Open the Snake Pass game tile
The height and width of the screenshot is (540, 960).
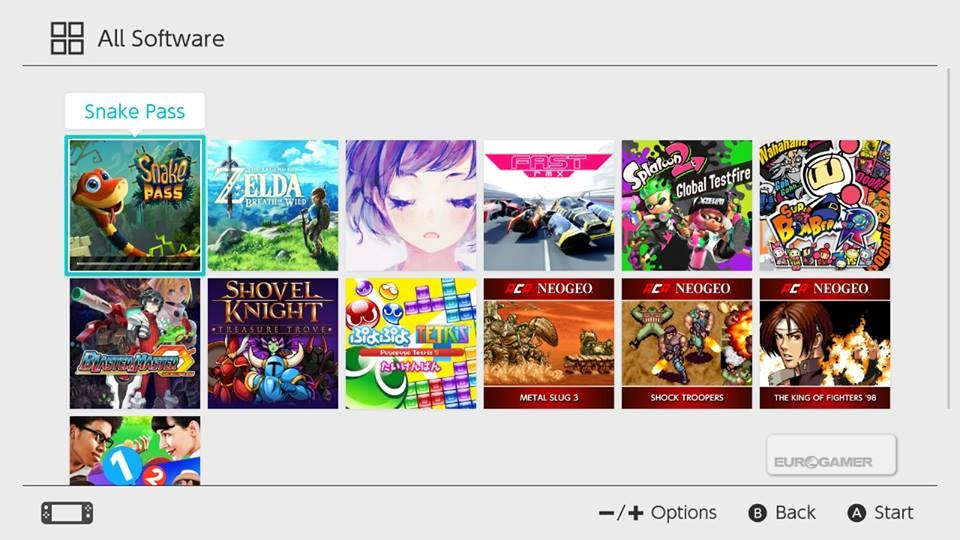click(x=135, y=205)
